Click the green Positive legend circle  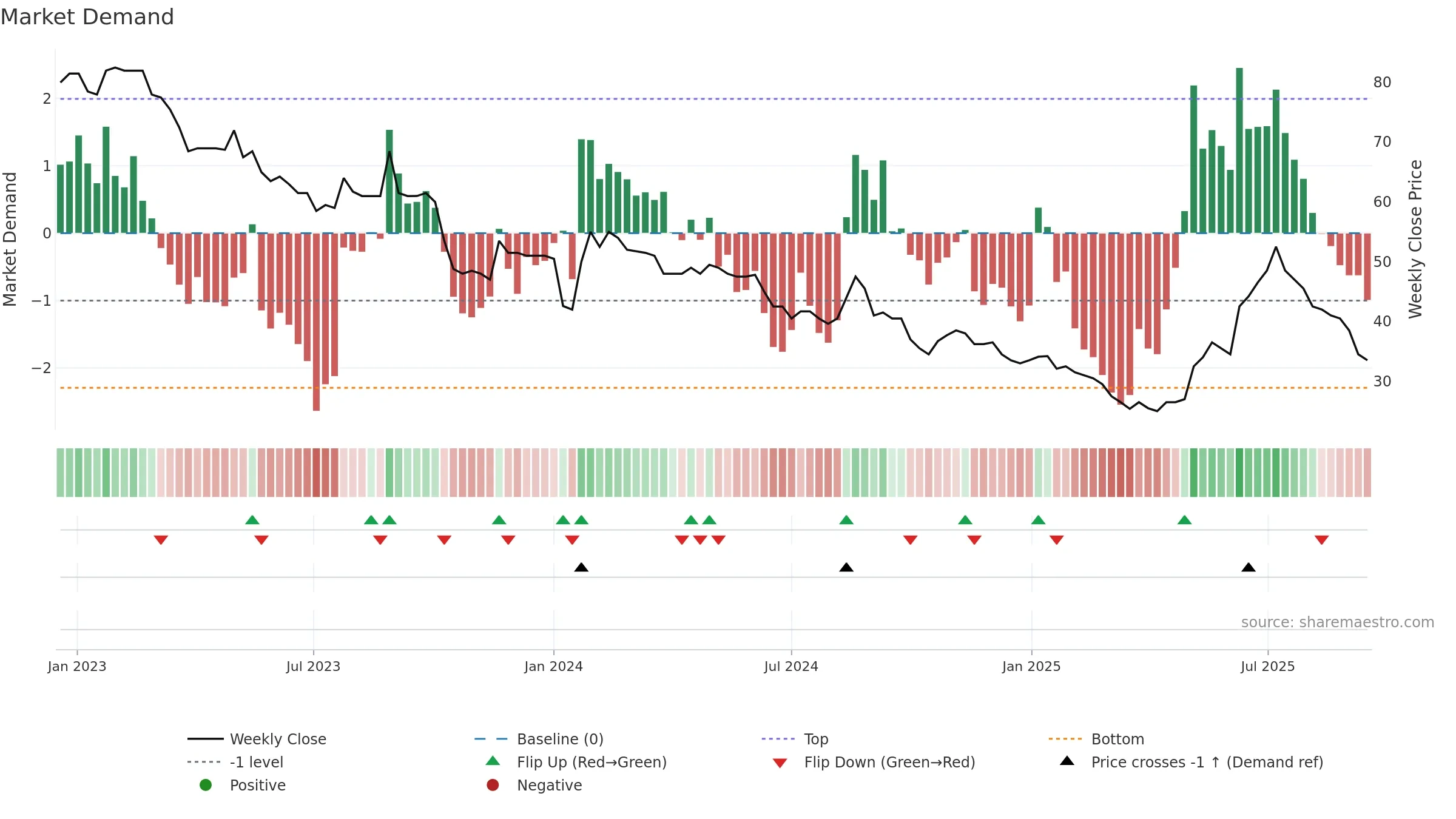[x=206, y=785]
